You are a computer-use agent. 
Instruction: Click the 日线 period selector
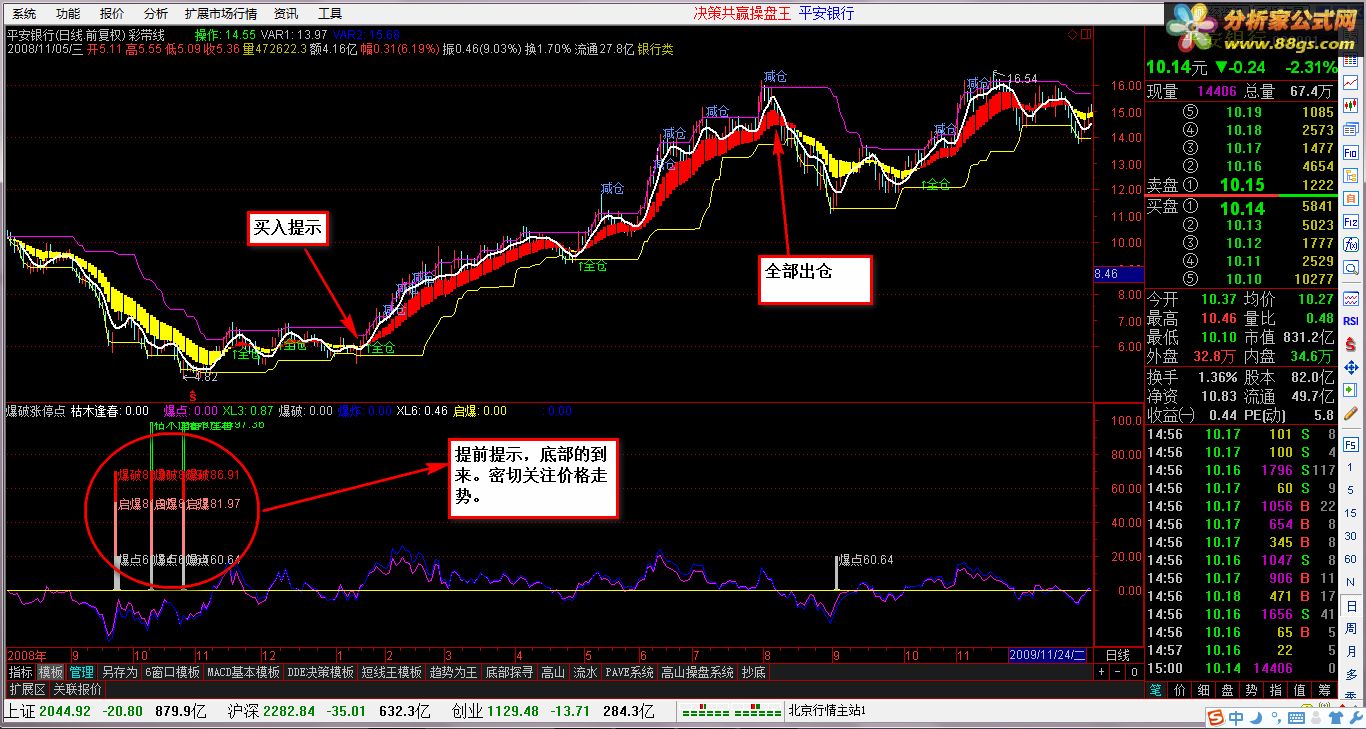click(1117, 655)
